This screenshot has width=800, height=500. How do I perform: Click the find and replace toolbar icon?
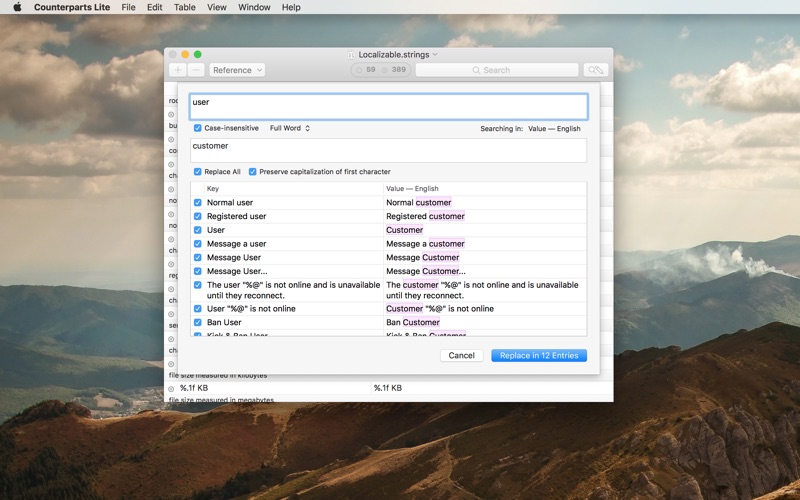(595, 70)
